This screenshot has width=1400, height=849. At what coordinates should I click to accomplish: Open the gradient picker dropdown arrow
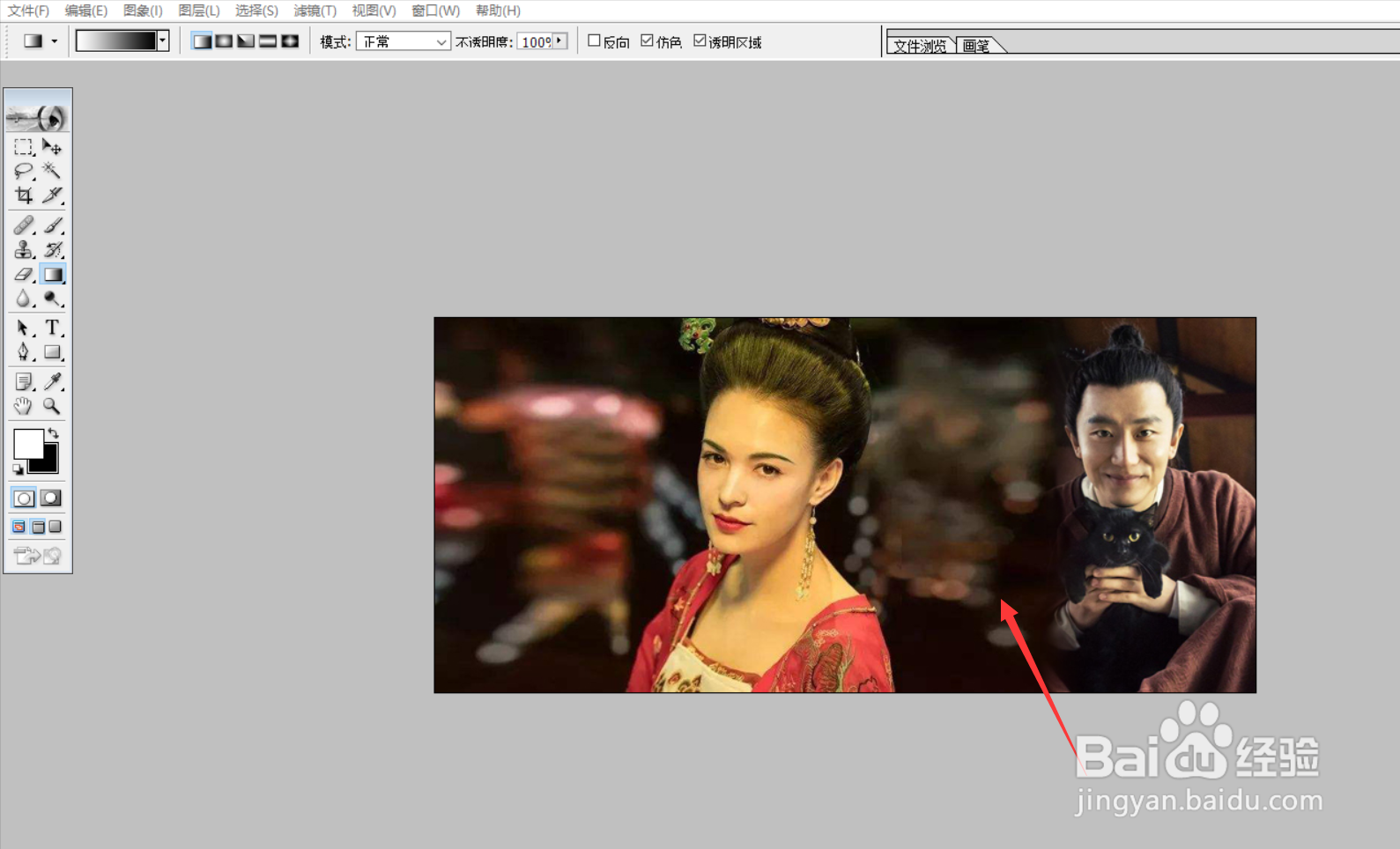[163, 41]
